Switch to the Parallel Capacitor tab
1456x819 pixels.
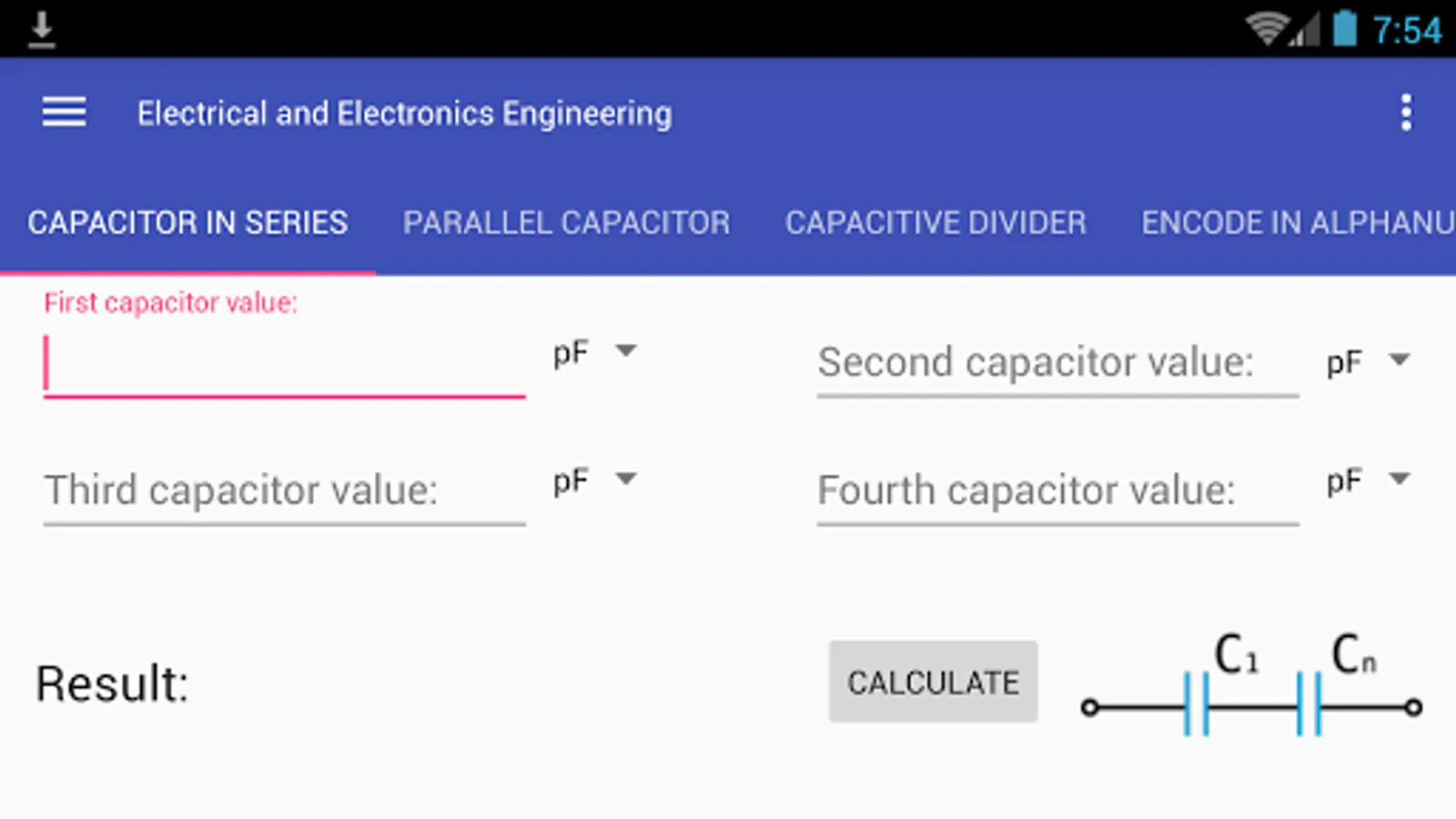click(566, 223)
